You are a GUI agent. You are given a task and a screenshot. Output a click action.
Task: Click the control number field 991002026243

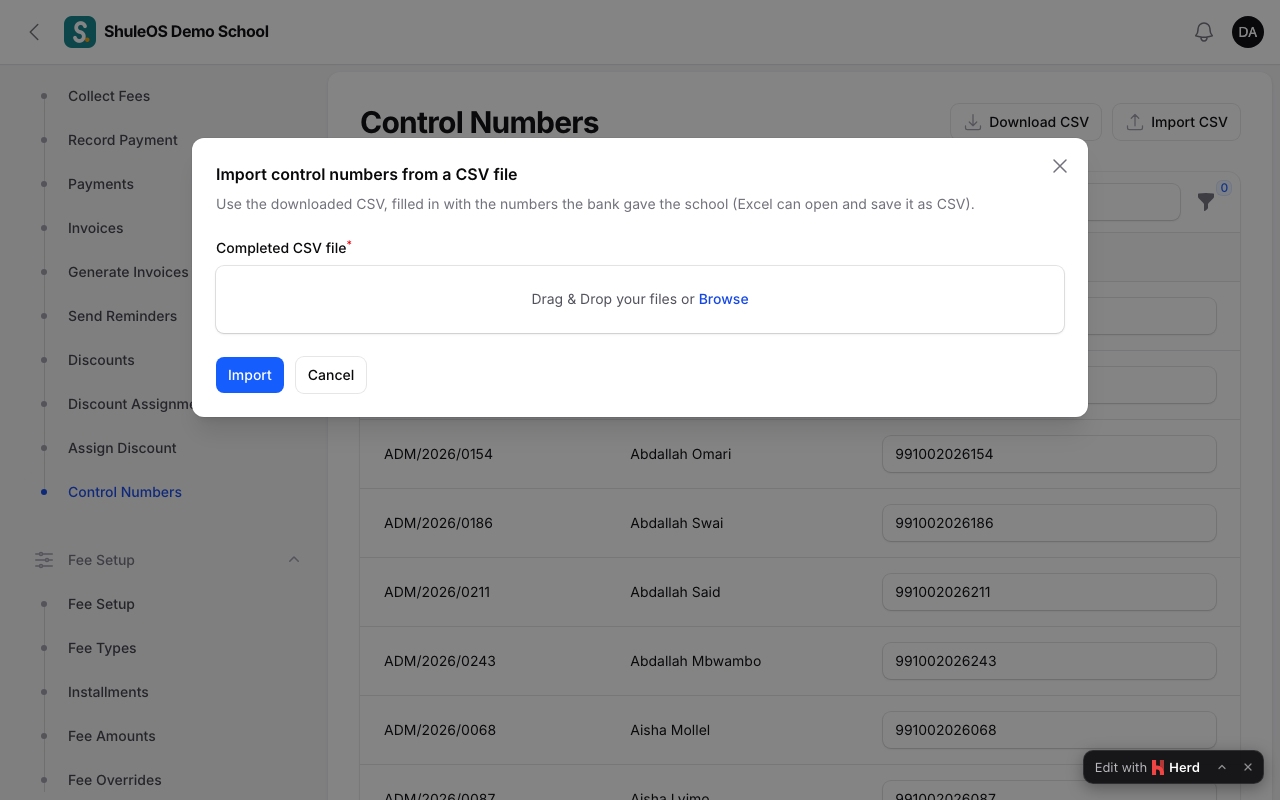pos(1049,661)
